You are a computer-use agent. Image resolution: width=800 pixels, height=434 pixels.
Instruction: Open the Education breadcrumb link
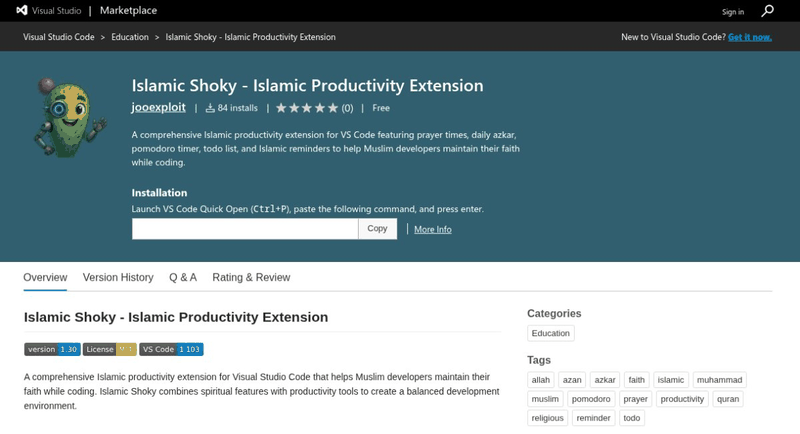coord(130,37)
